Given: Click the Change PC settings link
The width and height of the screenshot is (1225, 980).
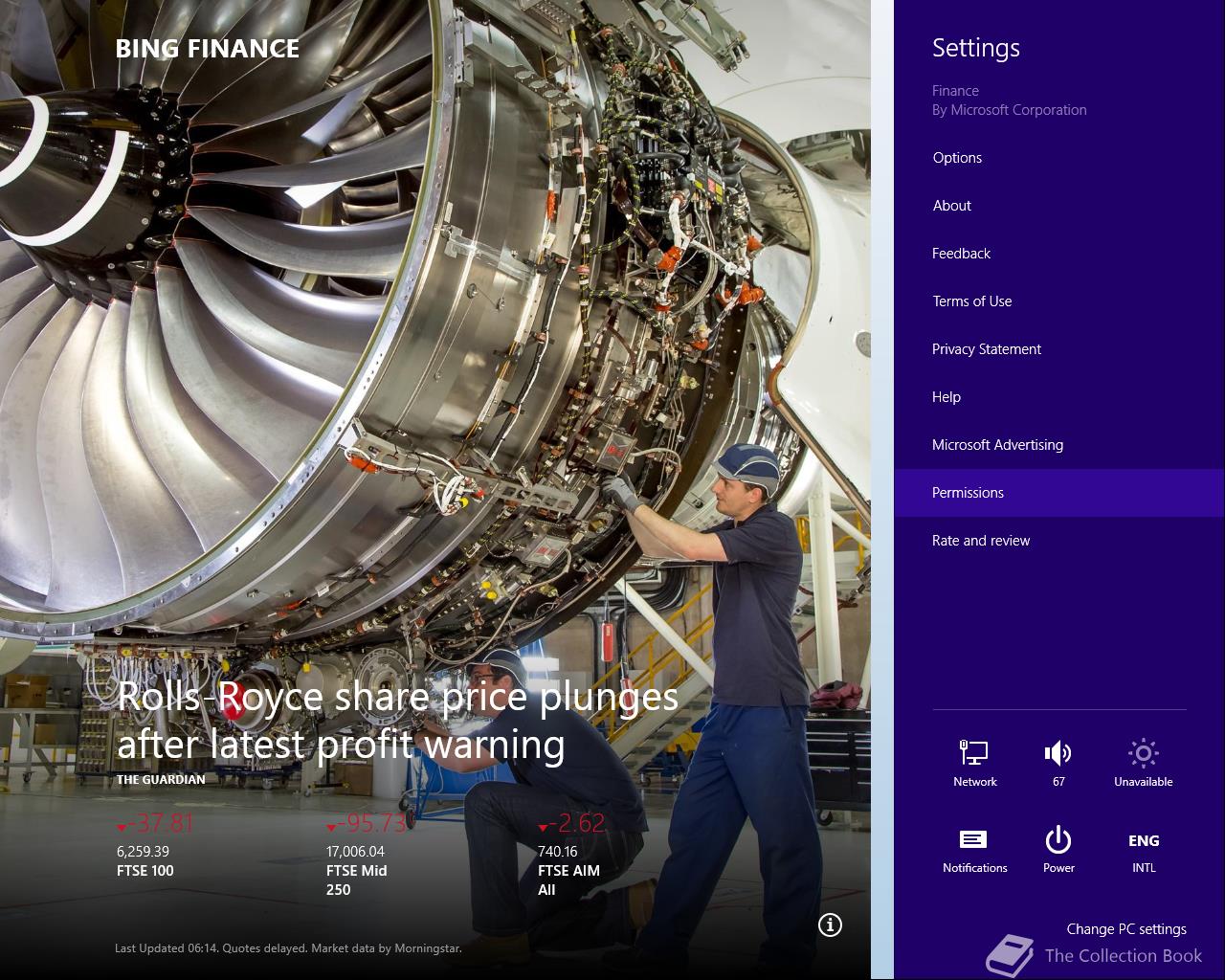Looking at the screenshot, I should click(x=1126, y=928).
